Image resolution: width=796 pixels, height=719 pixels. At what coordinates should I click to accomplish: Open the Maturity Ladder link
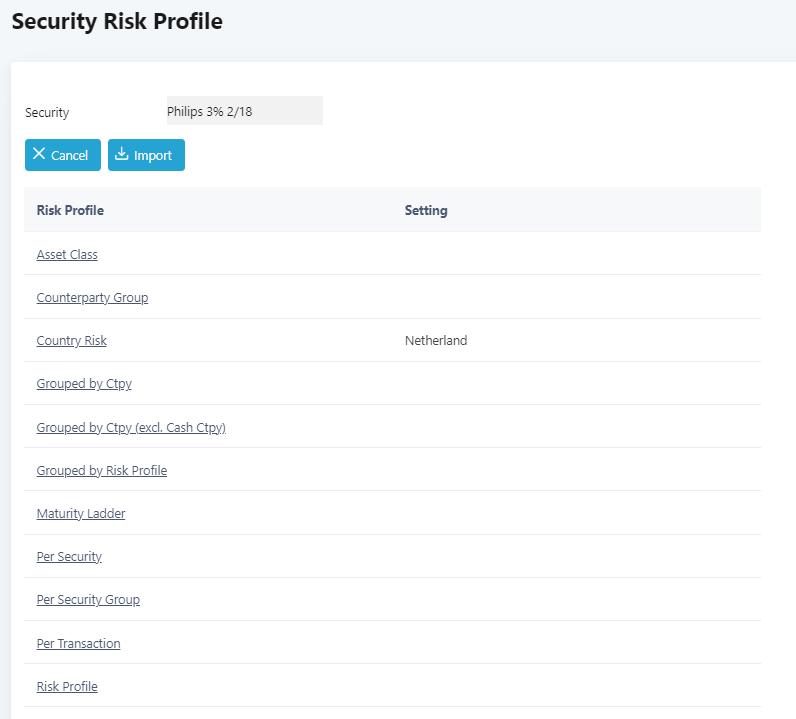(81, 514)
